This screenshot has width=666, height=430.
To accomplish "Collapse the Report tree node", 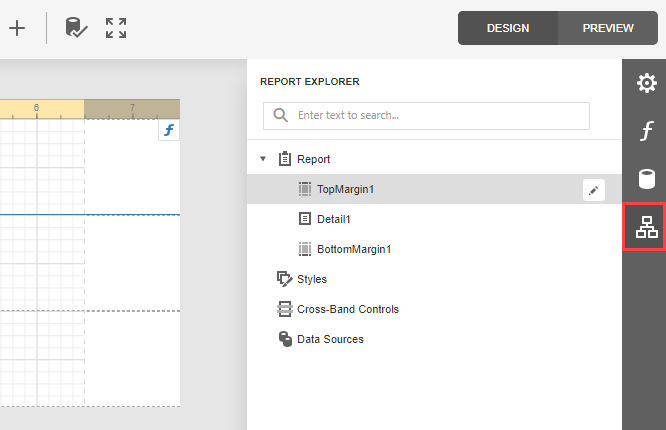I will (x=263, y=159).
